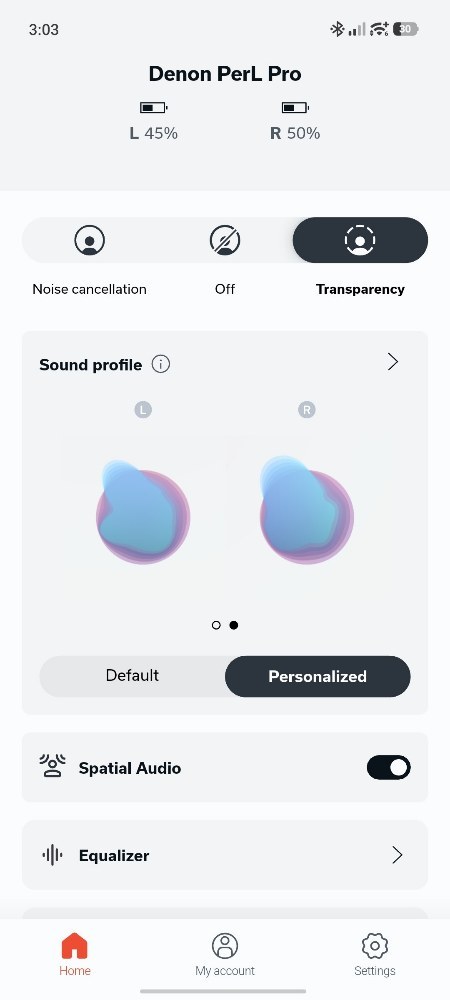Screen dimensions: 450x1000
Task: Open the My account tab
Action: (x=225, y=954)
